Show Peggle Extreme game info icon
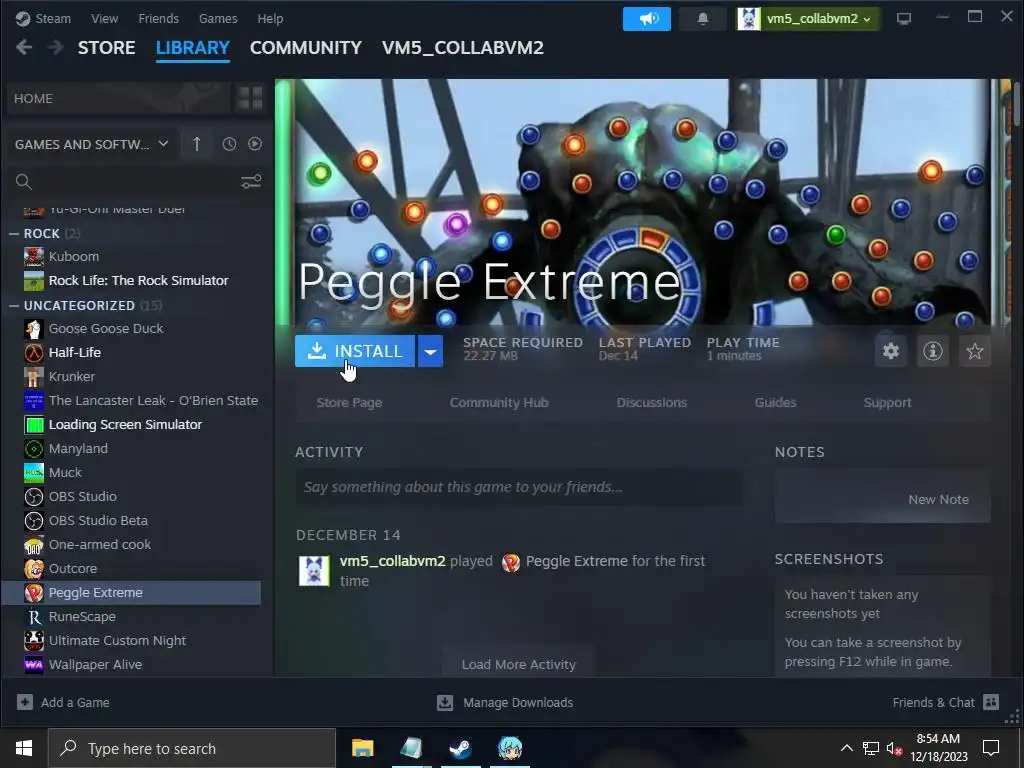Image resolution: width=1024 pixels, height=768 pixels. [x=933, y=351]
